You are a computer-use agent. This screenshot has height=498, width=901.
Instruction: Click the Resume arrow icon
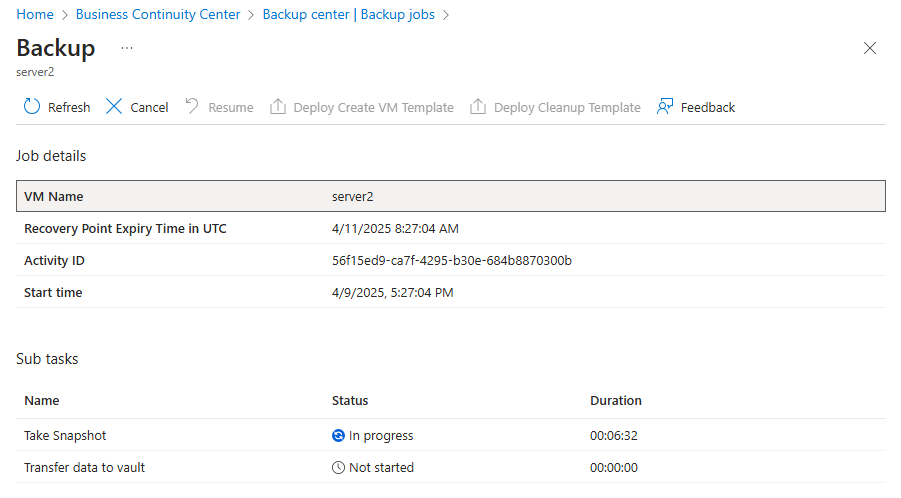tap(193, 107)
